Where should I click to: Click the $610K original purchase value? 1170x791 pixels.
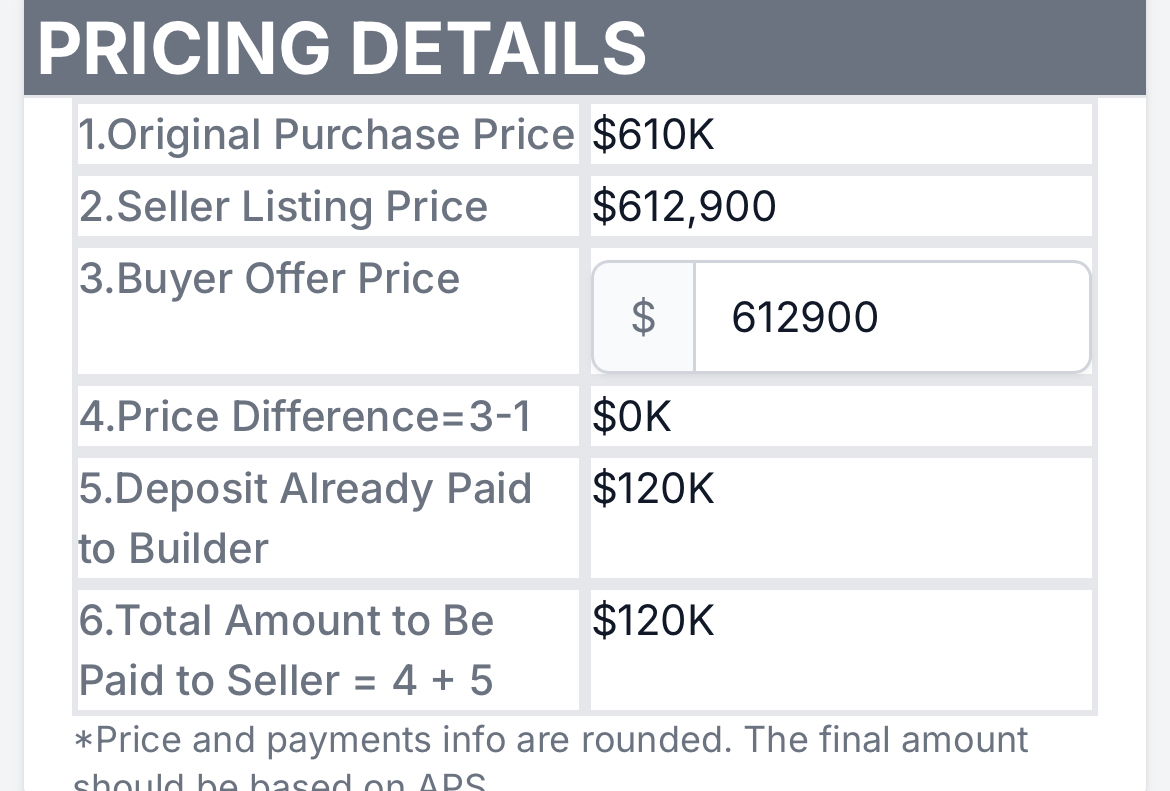[654, 134]
